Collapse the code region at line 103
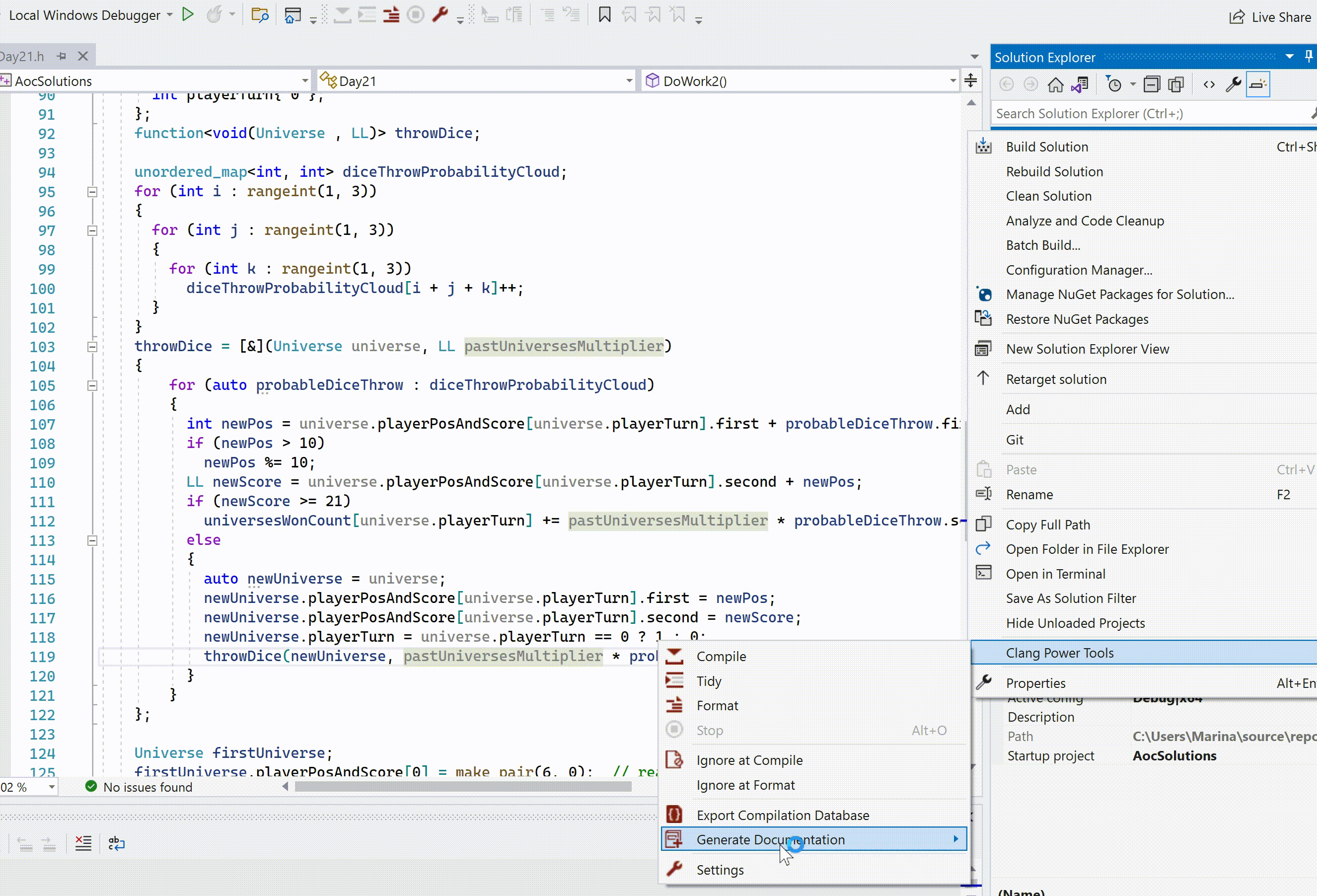Screen dimensions: 1317x896 (92, 347)
